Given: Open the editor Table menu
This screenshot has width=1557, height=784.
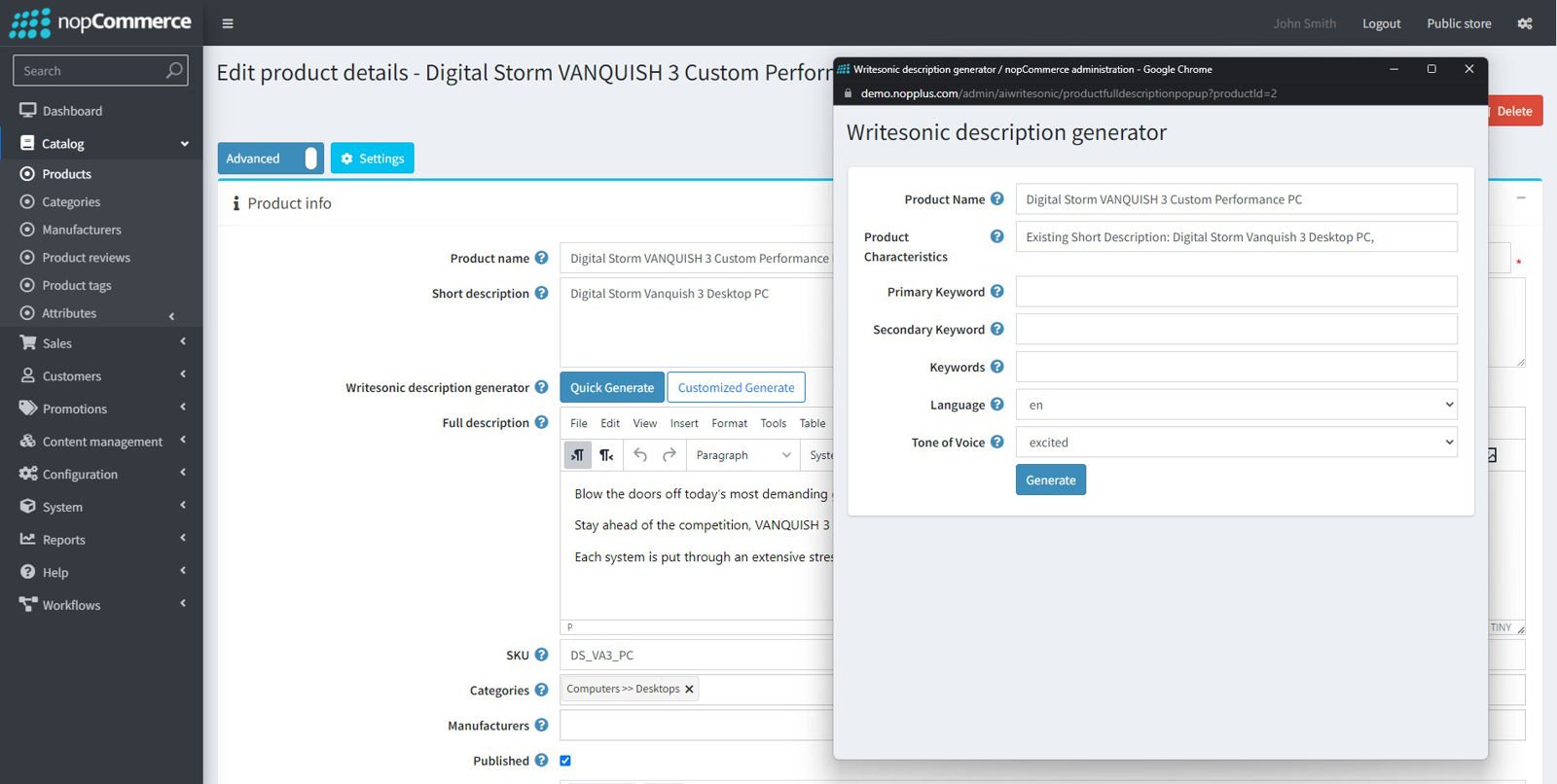Looking at the screenshot, I should (813, 423).
